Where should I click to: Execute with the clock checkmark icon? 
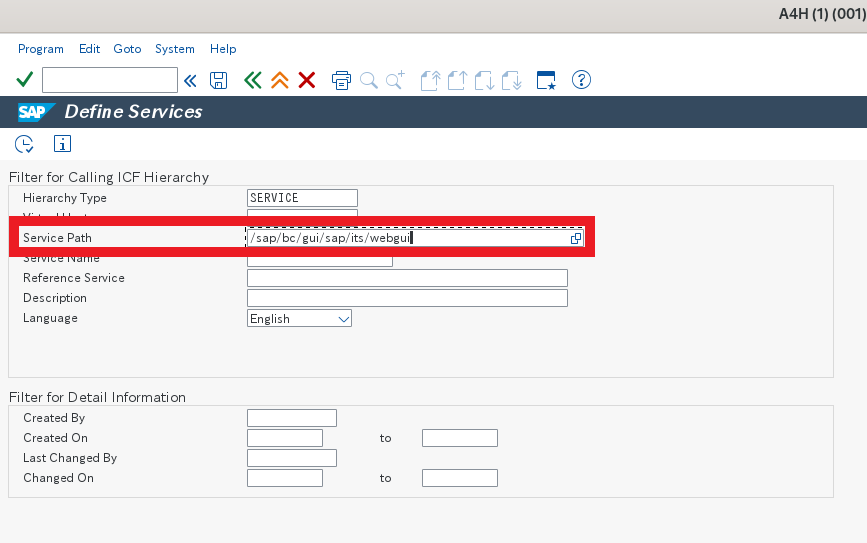(x=24, y=144)
